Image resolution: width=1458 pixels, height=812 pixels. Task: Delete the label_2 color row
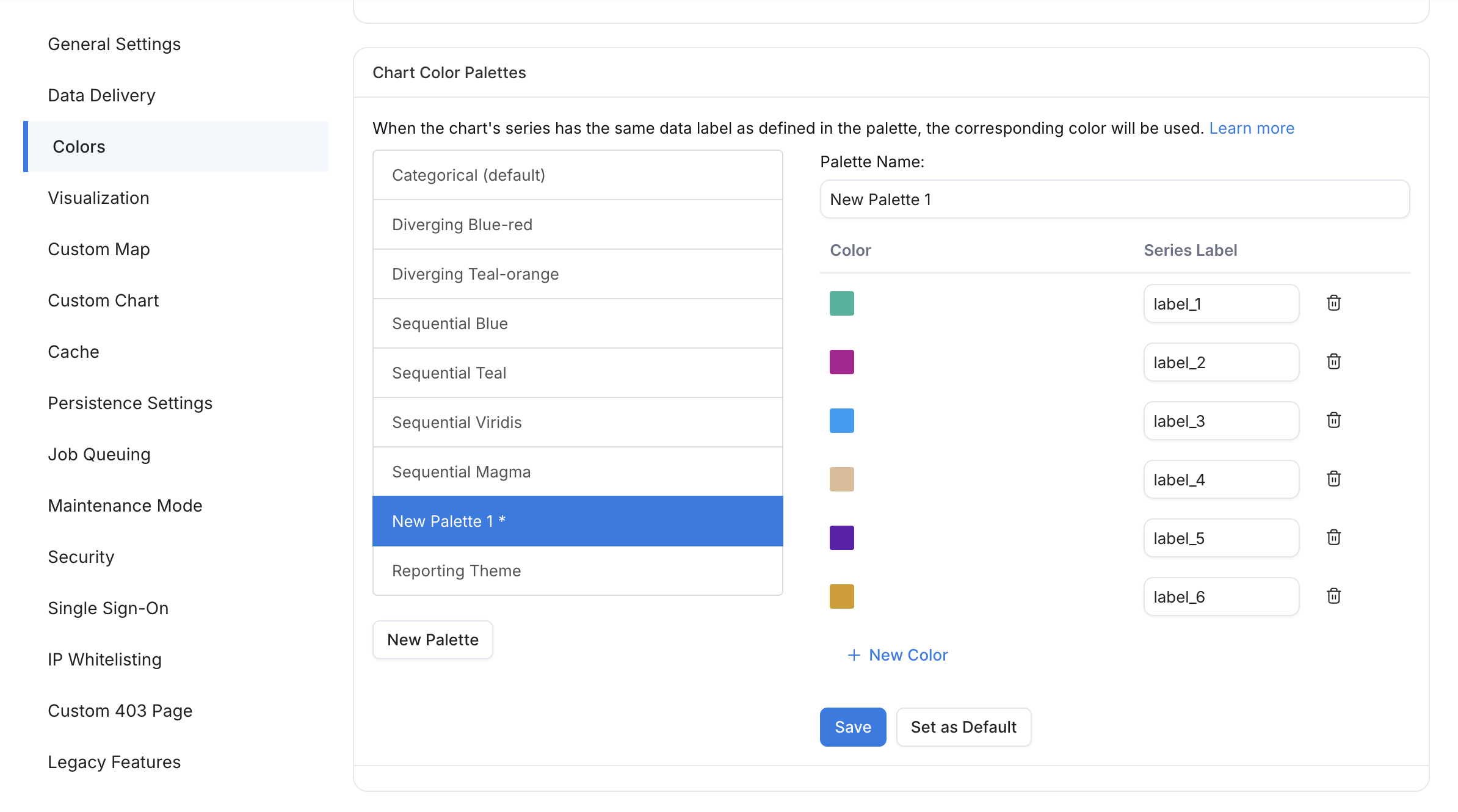click(x=1334, y=361)
